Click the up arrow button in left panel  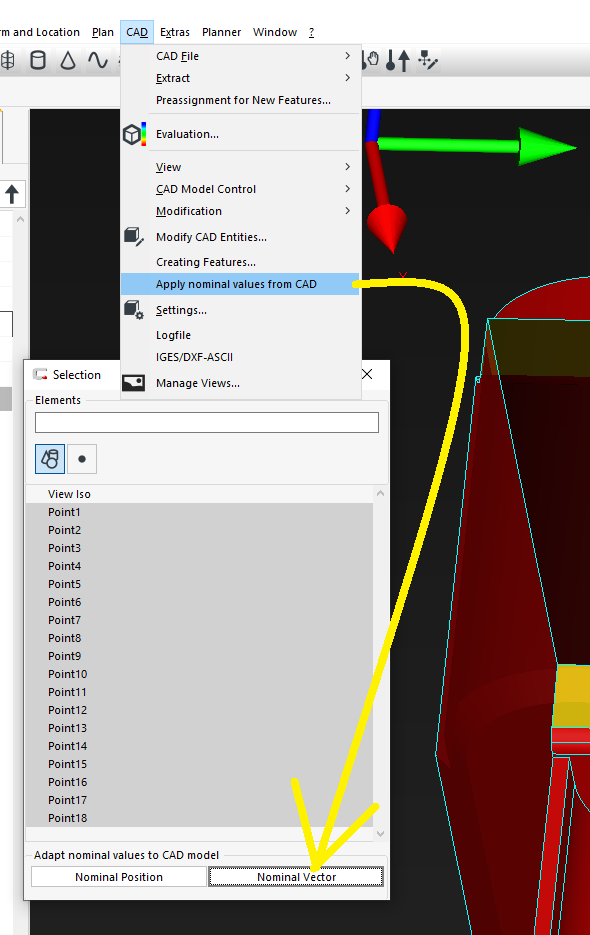12,194
